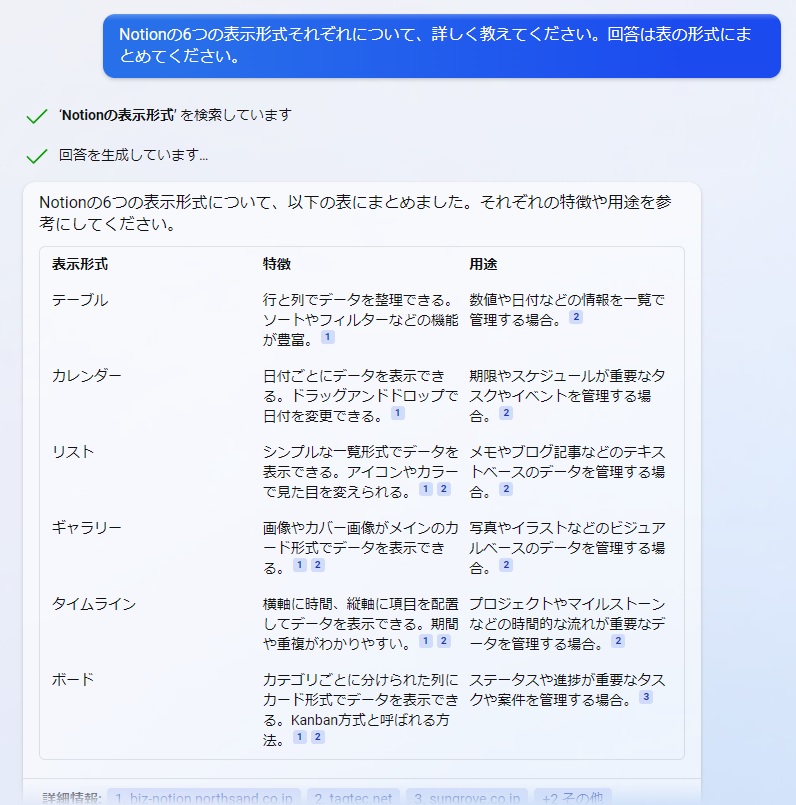Select the リスト row label
This screenshot has width=796, height=805.
point(73,452)
